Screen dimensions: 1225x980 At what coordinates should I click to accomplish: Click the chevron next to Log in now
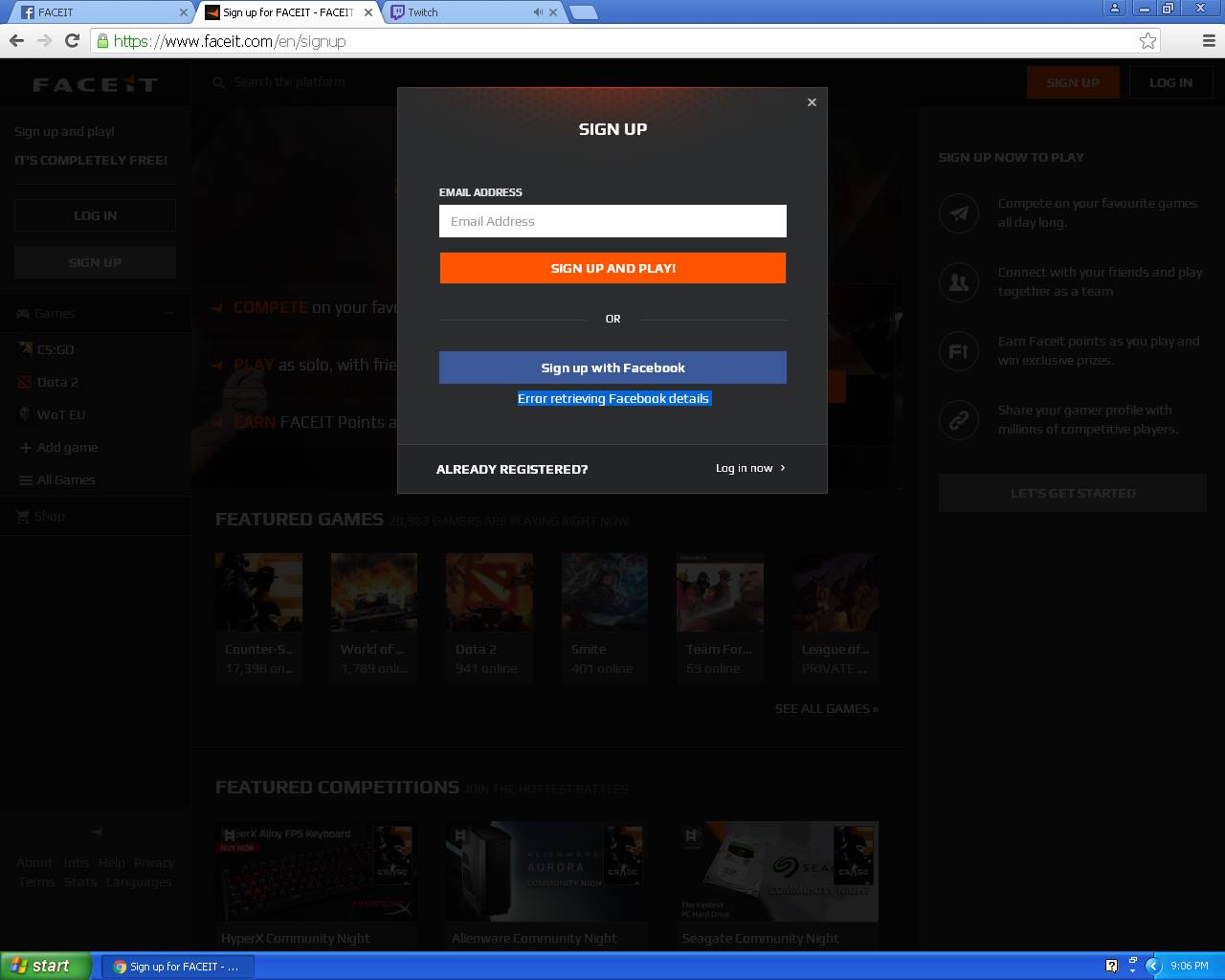pos(783,468)
